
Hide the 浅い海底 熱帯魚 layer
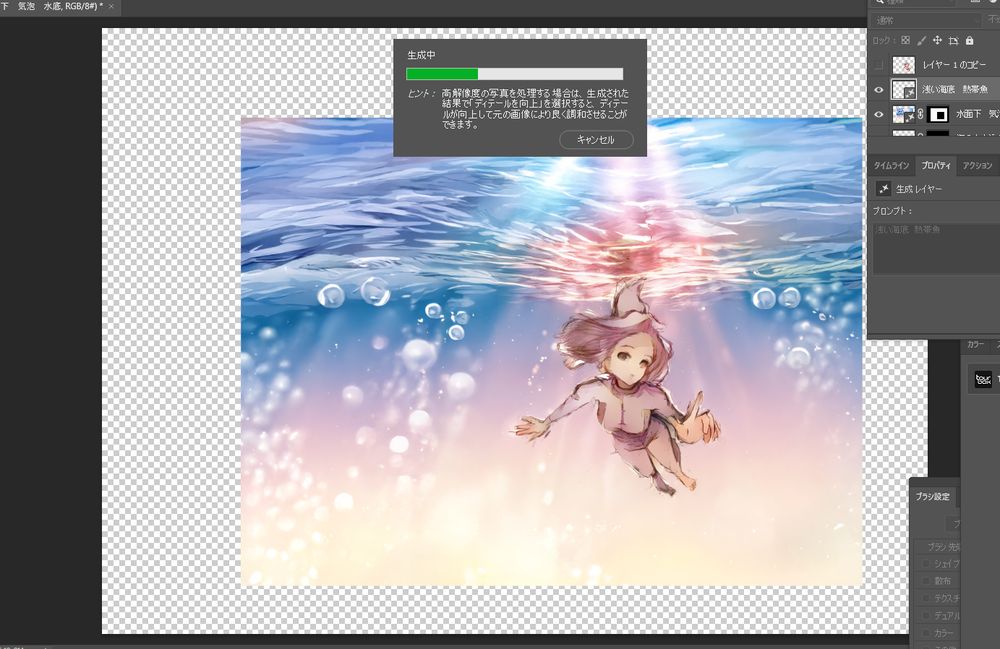877,88
